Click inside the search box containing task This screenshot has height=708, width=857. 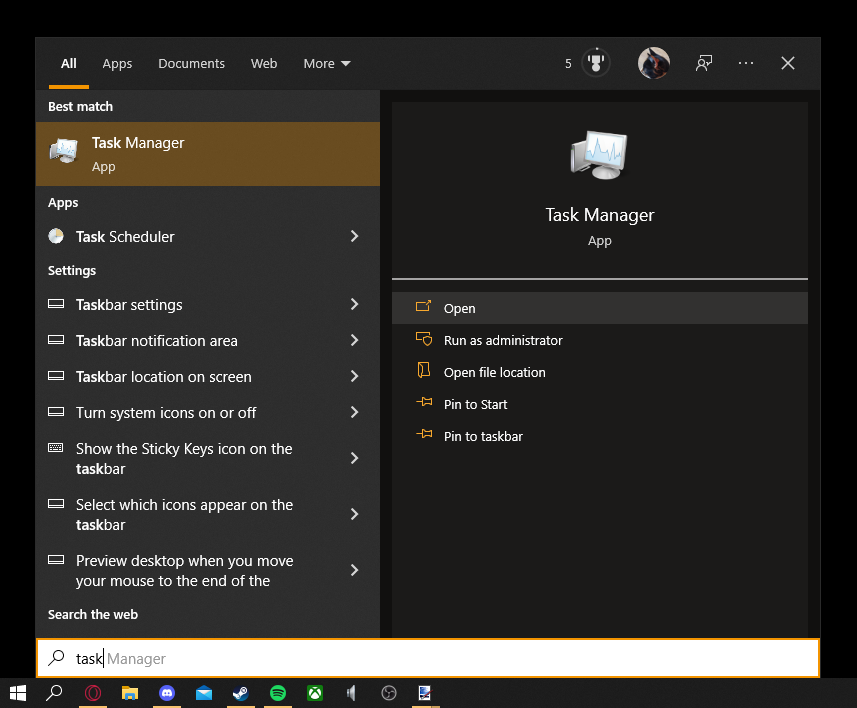click(x=428, y=658)
